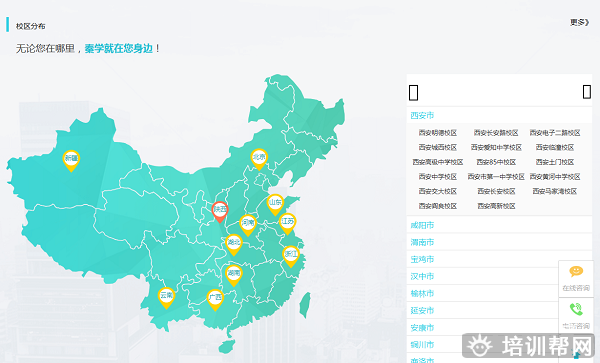Click the left arrow in campus panel
This screenshot has width=600, height=363.
(x=413, y=93)
